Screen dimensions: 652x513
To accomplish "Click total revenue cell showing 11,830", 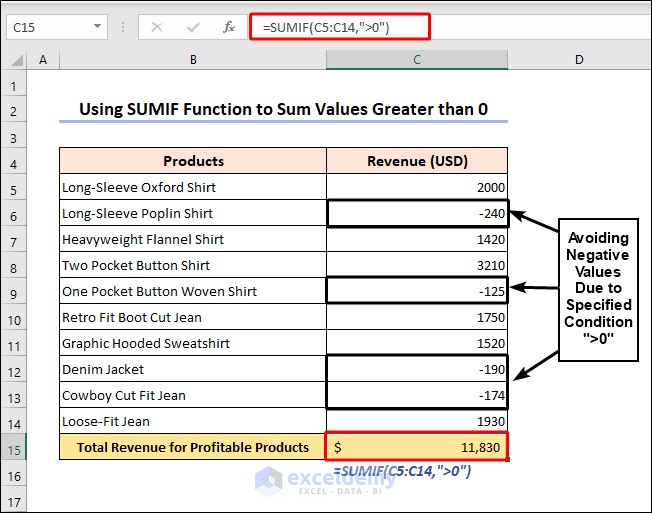I will click(x=417, y=447).
